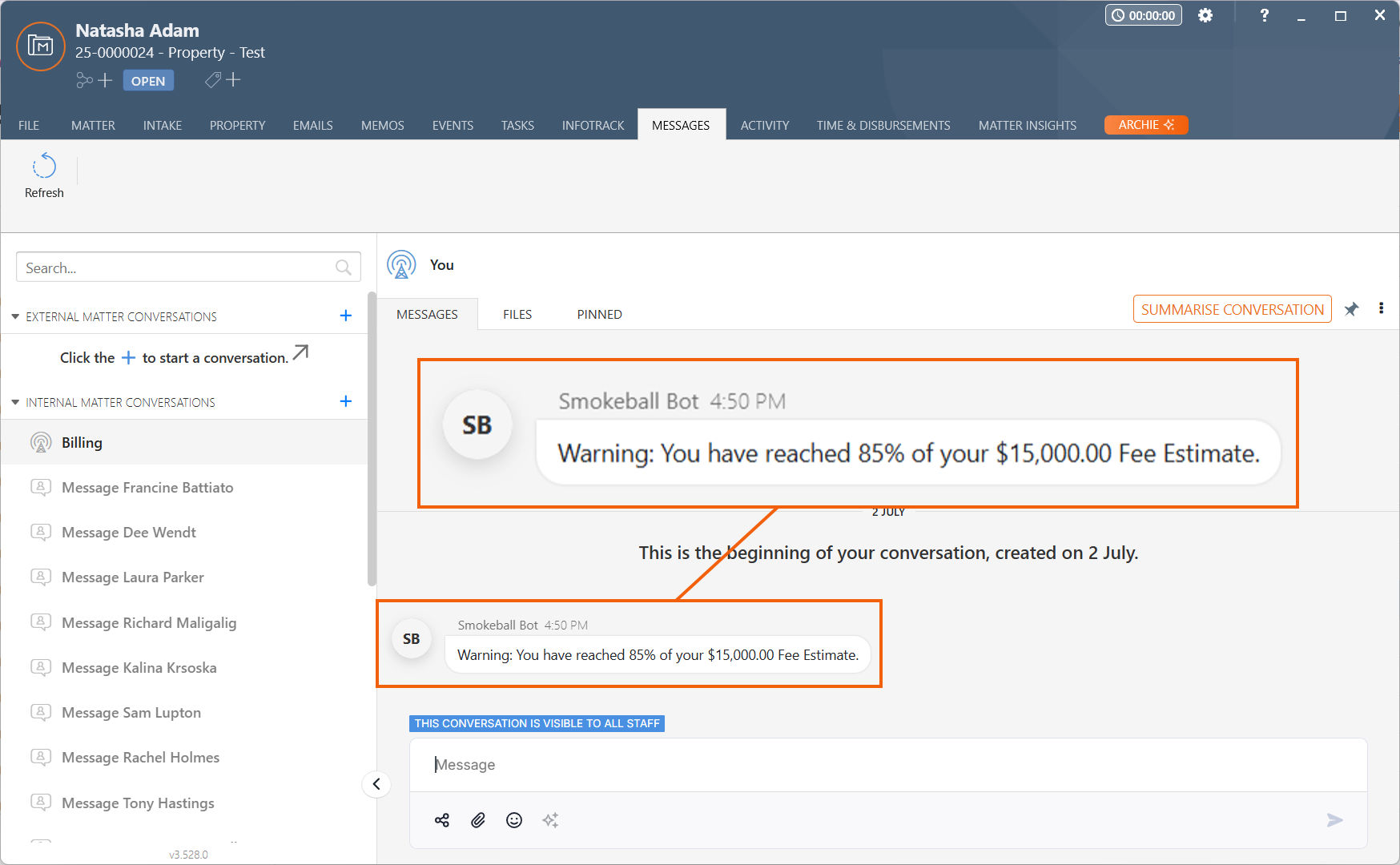
Task: Open Message Tony Hastings conversation
Action: point(184,803)
